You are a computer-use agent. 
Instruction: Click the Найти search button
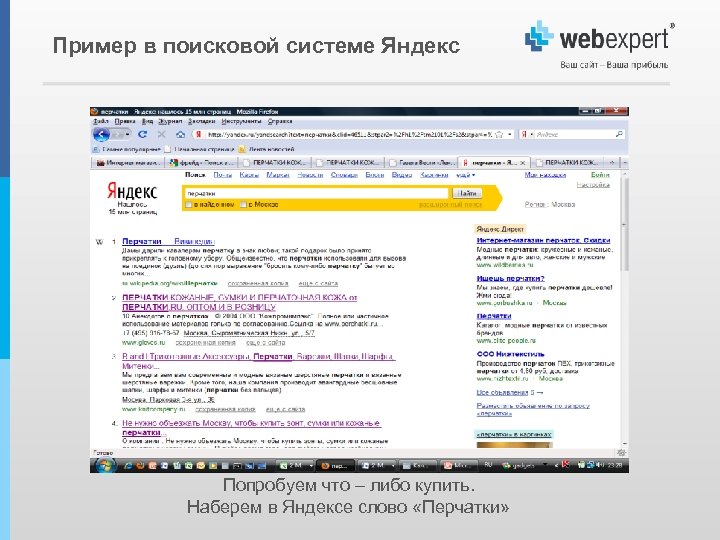coord(467,193)
